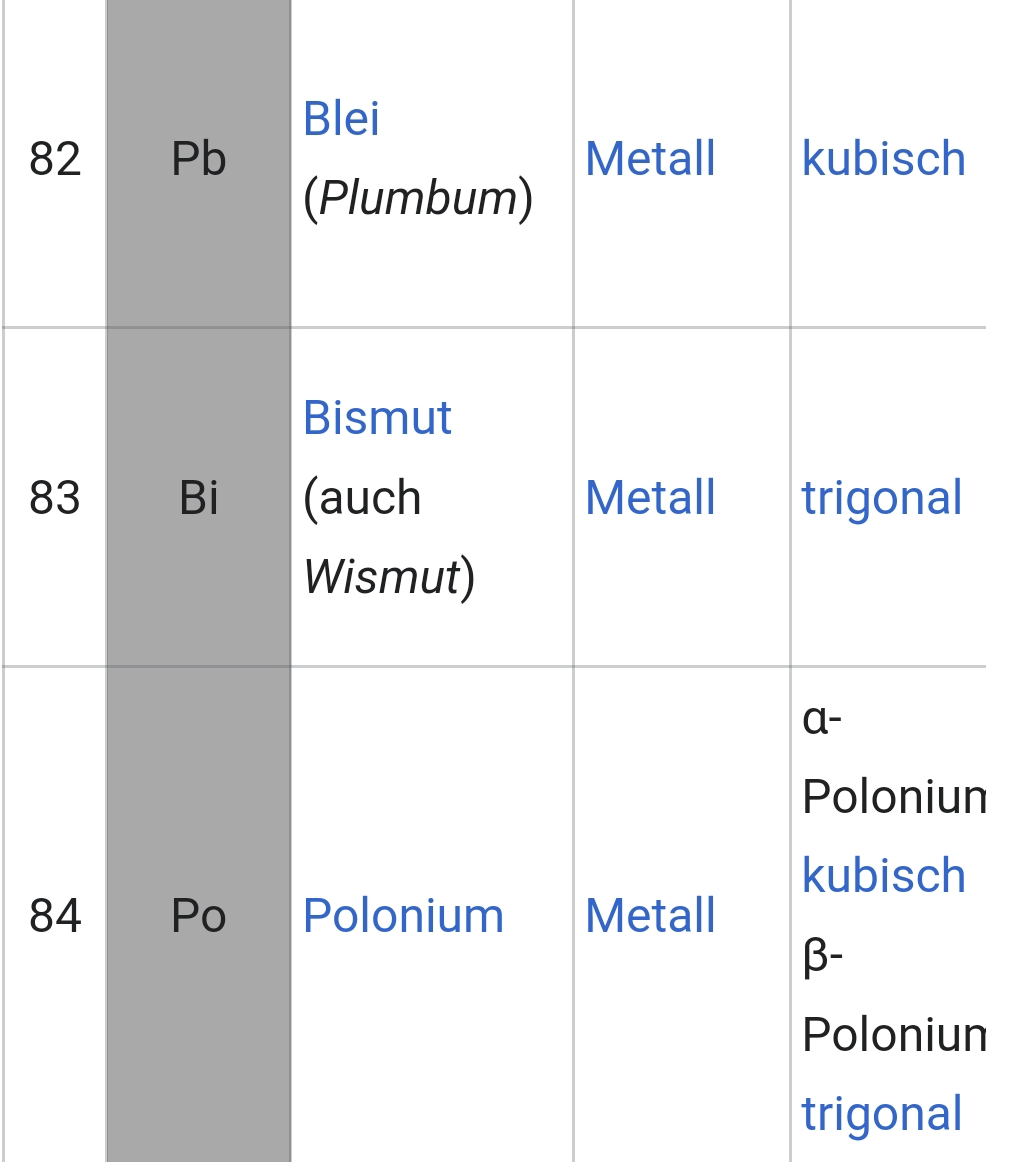Click Metall link in the Bi row

pyautogui.click(x=650, y=497)
